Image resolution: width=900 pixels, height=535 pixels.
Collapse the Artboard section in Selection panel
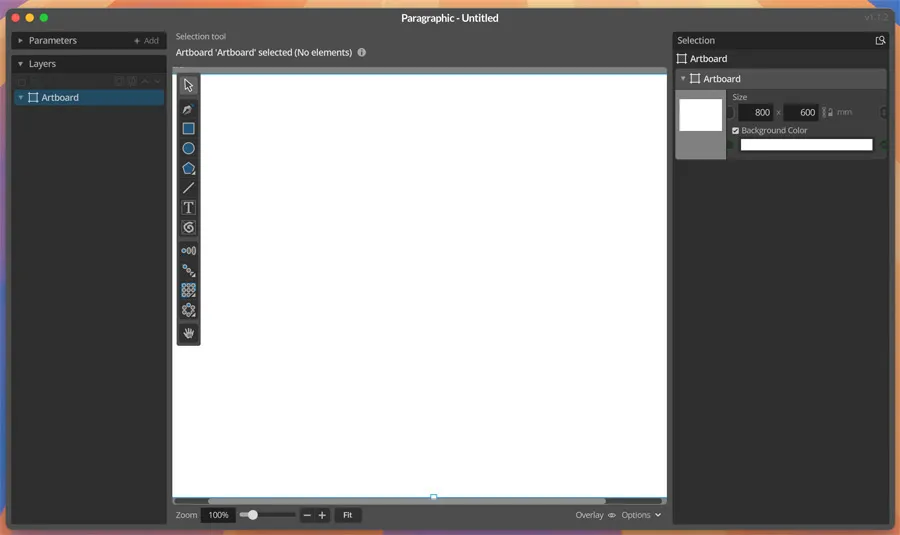tap(683, 79)
